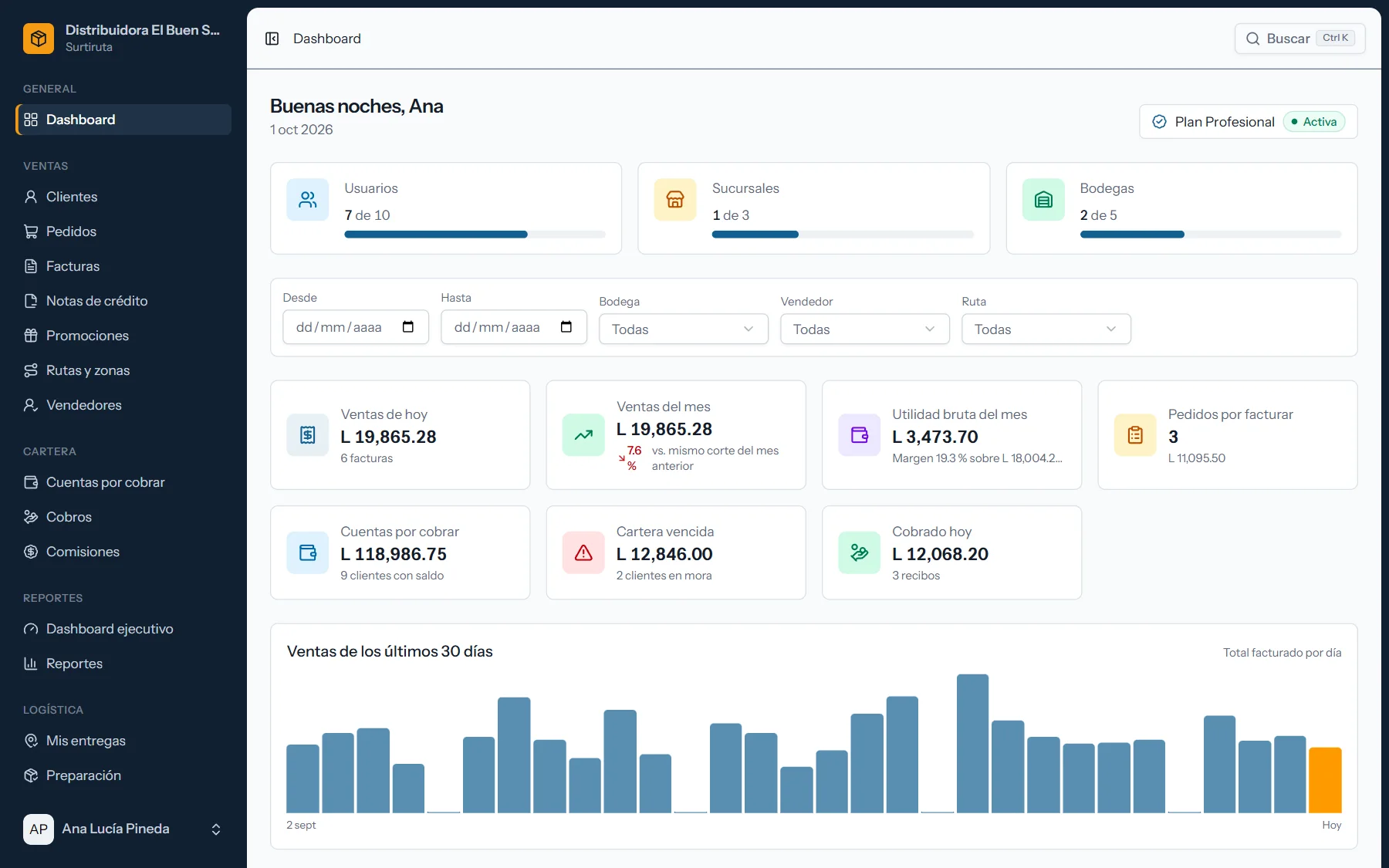Viewport: 1389px width, 868px height.
Task: Click the Buscar search button
Action: [x=1300, y=39]
